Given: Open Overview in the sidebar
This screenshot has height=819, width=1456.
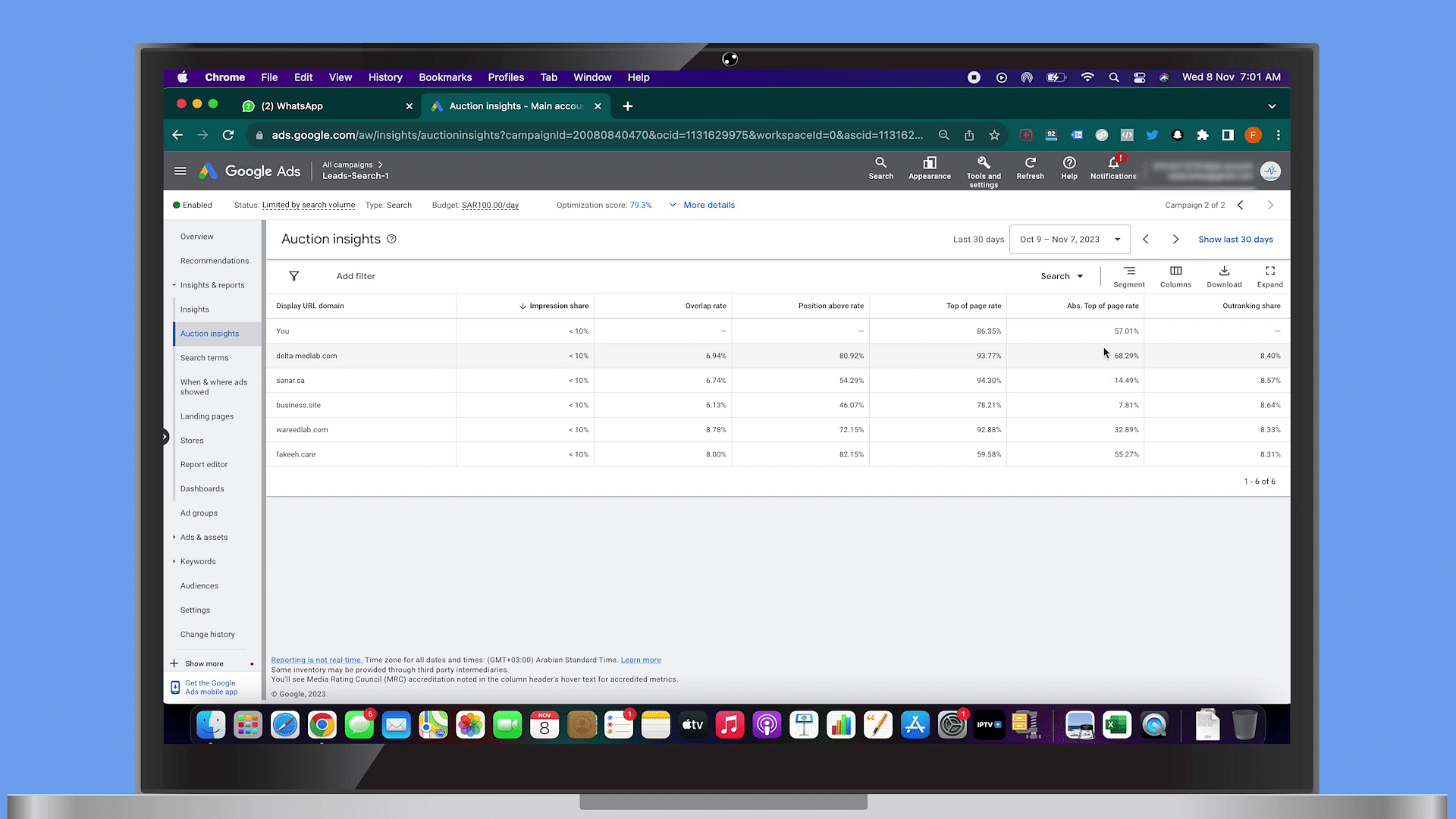Looking at the screenshot, I should click(x=196, y=237).
